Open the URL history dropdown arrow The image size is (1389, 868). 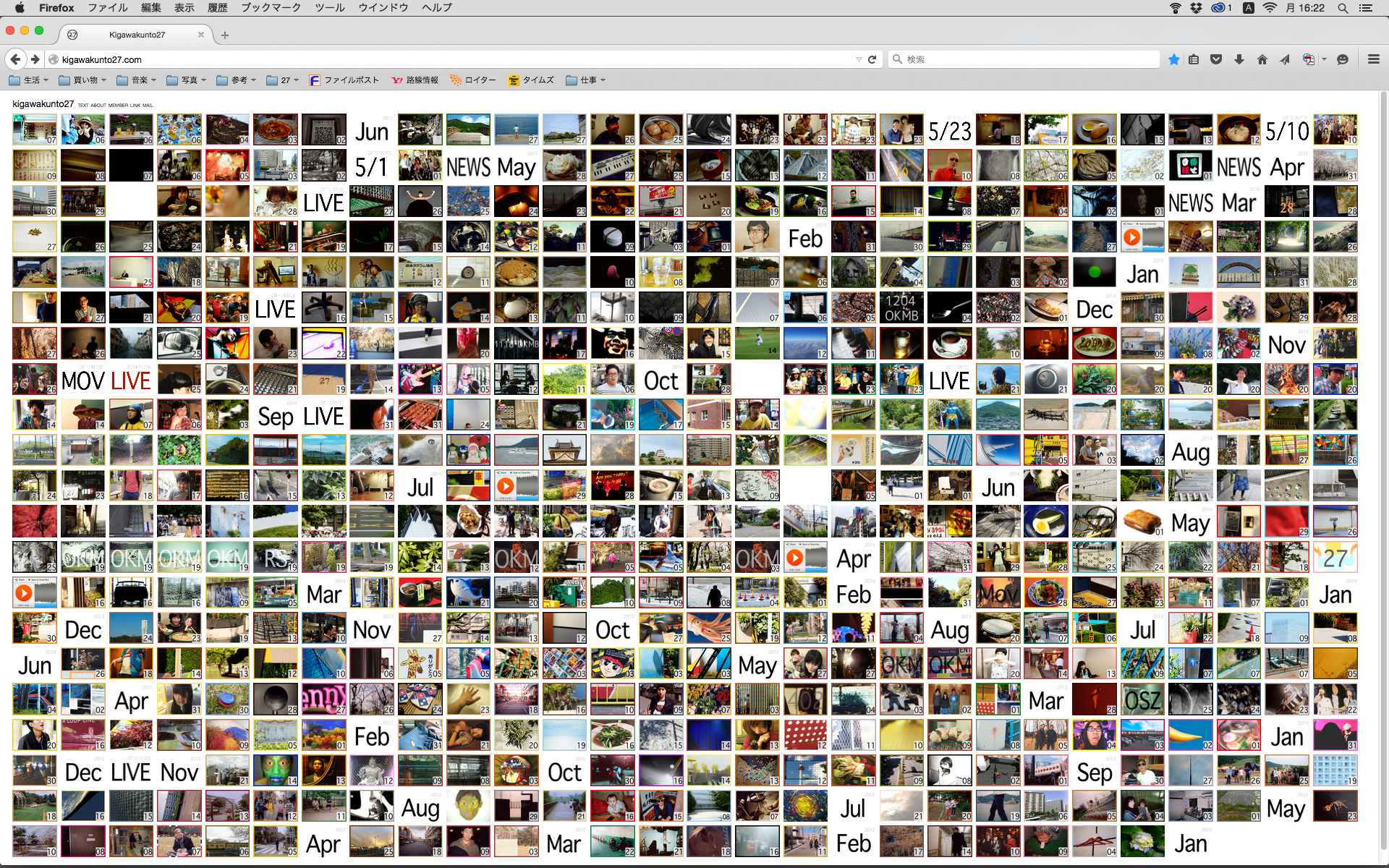click(858, 59)
